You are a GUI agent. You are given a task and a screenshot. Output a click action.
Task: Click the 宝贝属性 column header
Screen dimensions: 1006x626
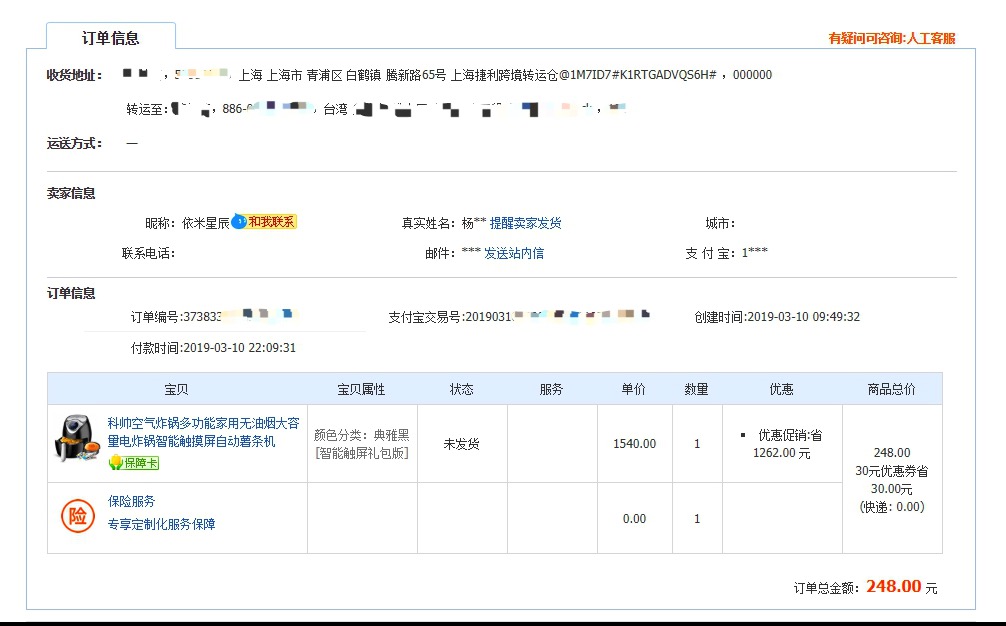click(361, 389)
